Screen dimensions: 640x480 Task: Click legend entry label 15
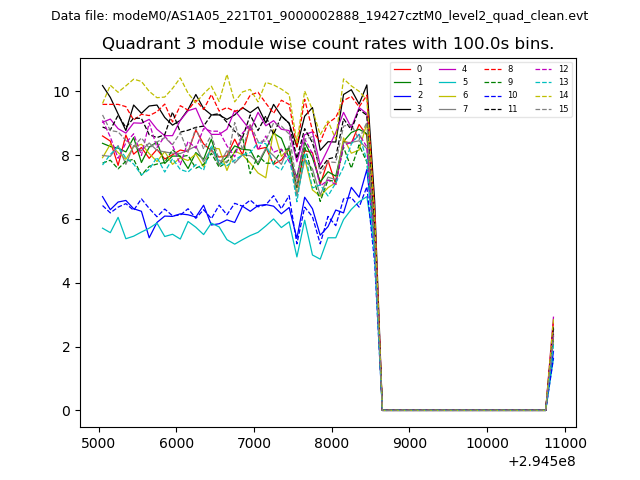[563, 108]
